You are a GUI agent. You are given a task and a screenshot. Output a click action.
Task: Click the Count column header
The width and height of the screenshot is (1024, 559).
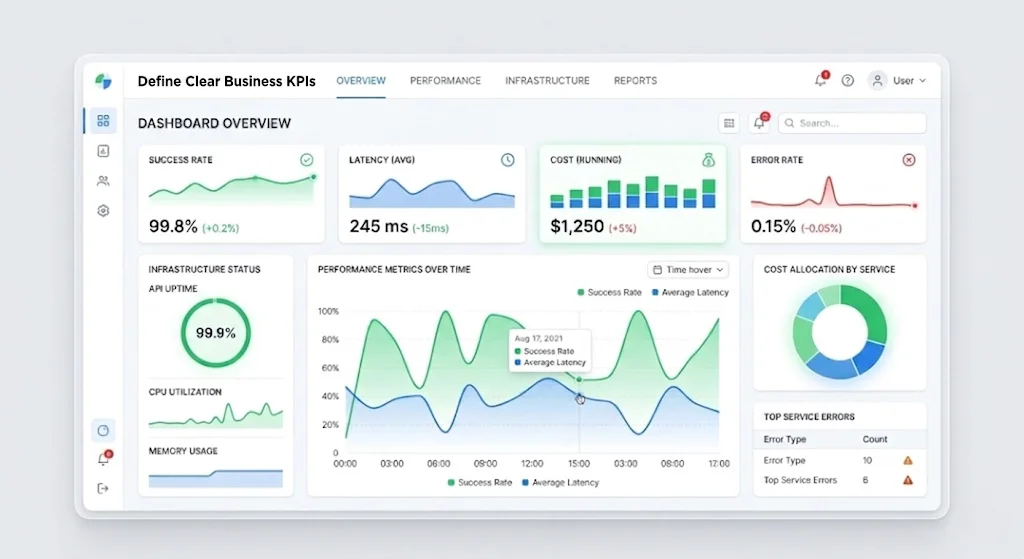[875, 439]
